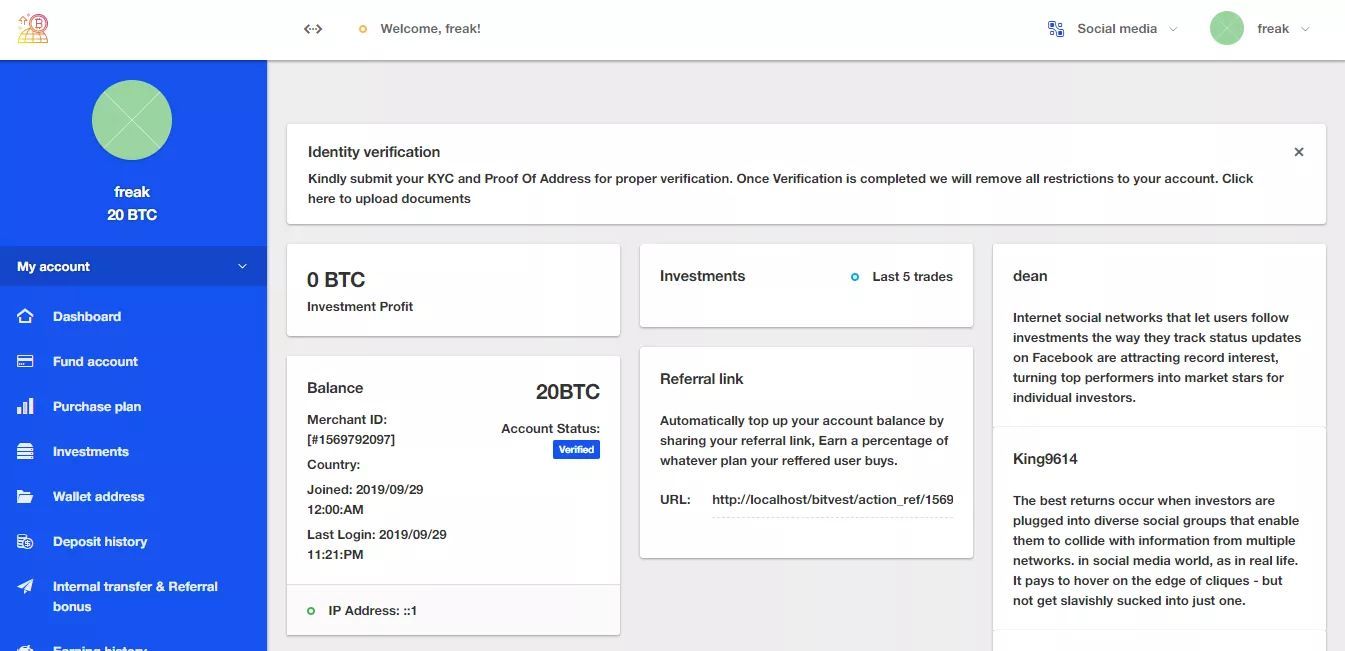Open the Social media dropdown
This screenshot has width=1345, height=651.
point(1113,29)
